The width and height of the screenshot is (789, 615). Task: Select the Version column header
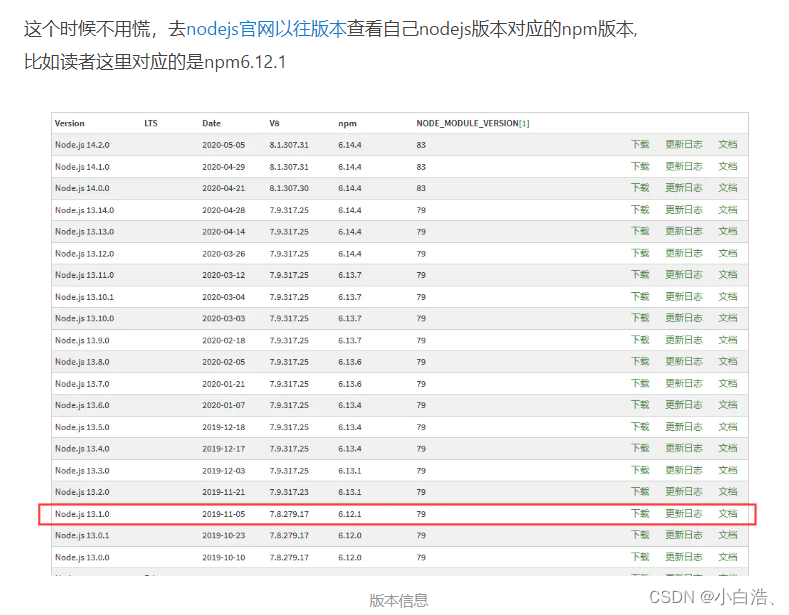pyautogui.click(x=69, y=123)
